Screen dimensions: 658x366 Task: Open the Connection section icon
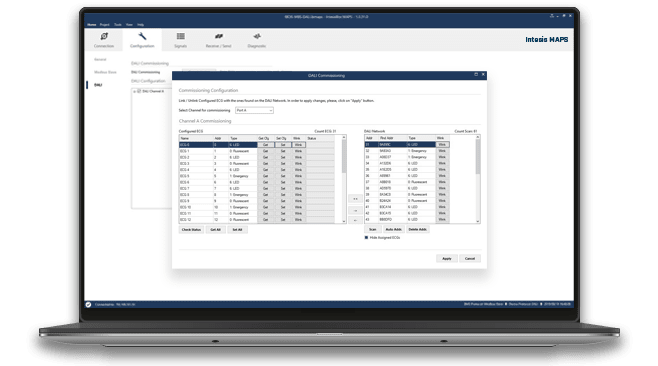[104, 36]
